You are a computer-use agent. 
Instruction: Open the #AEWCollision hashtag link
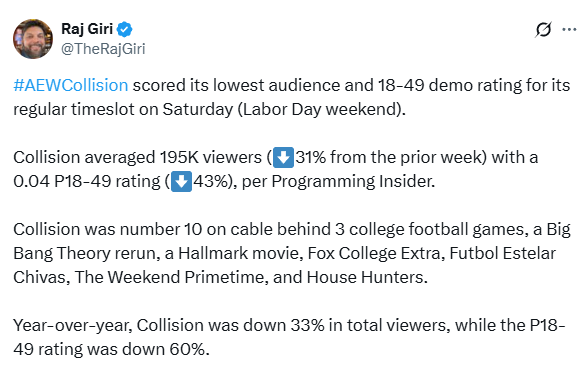[71, 85]
